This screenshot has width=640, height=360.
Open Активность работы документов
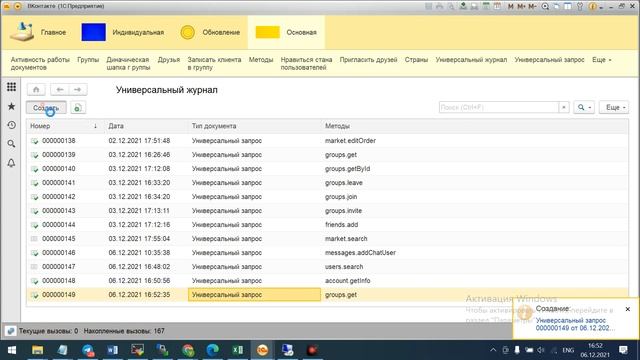40,63
